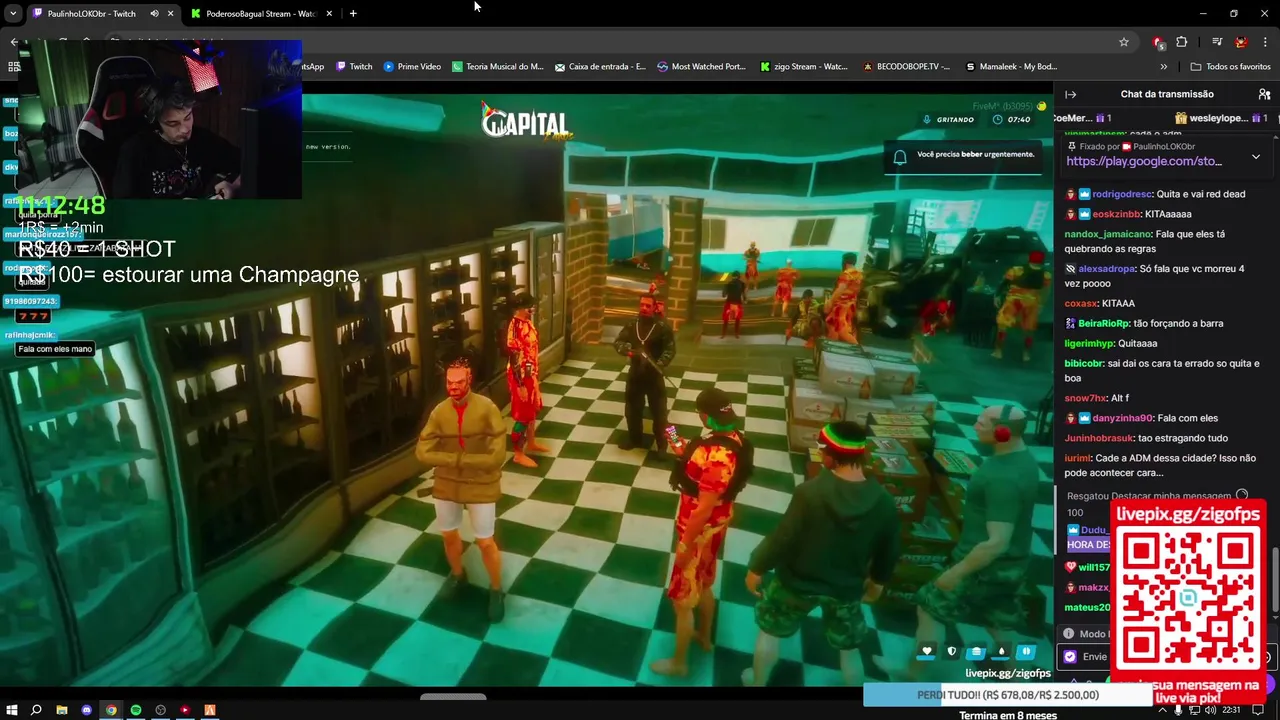The height and width of the screenshot is (720, 1280).
Task: Click username nandox_jamaicano in chat
Action: pyautogui.click(x=1108, y=234)
